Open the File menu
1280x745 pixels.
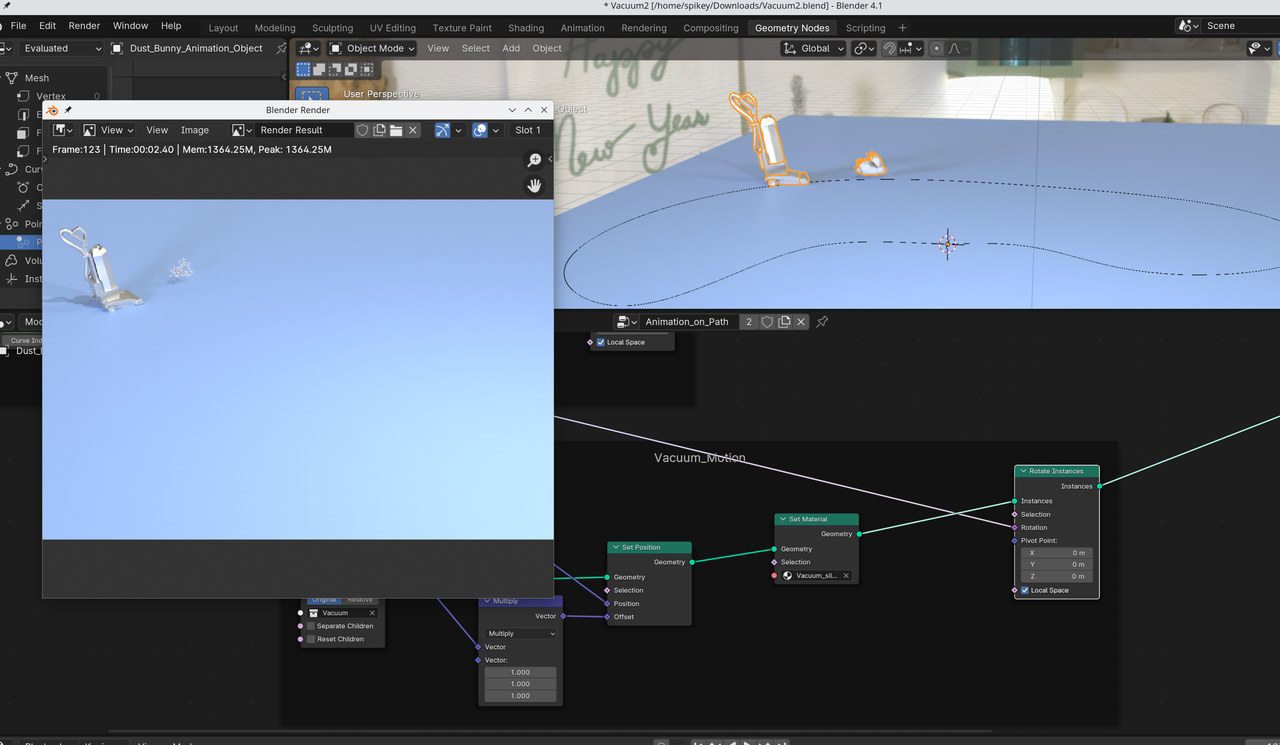[18, 26]
